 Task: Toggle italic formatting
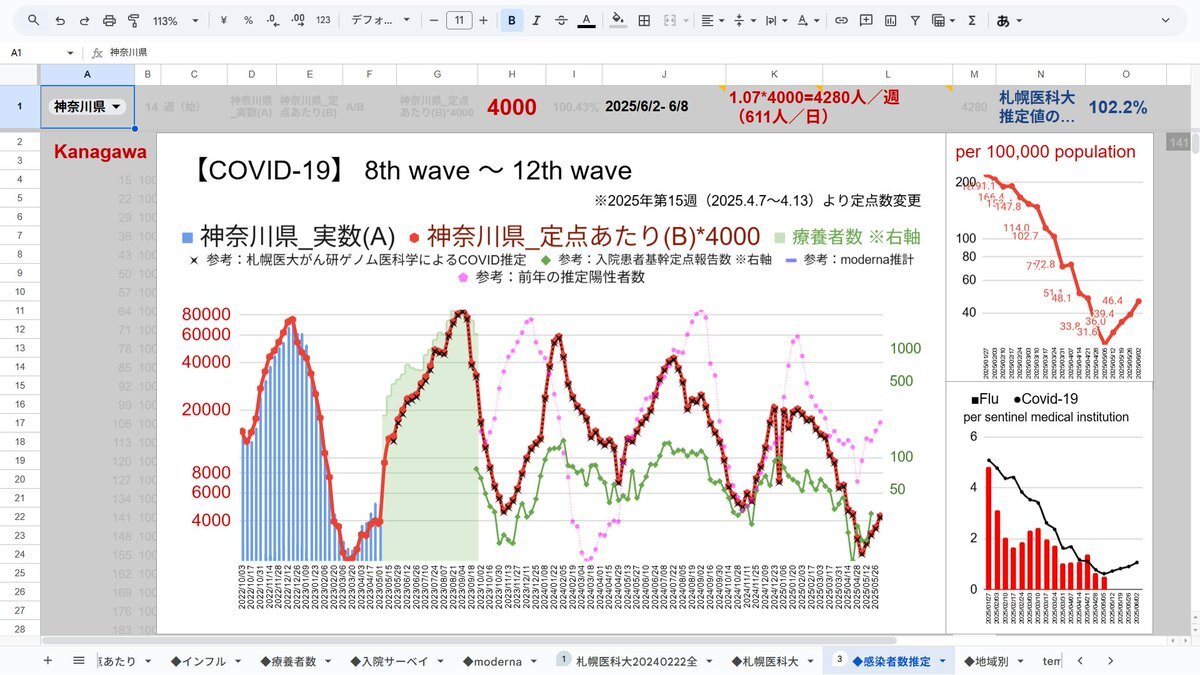tap(537, 20)
